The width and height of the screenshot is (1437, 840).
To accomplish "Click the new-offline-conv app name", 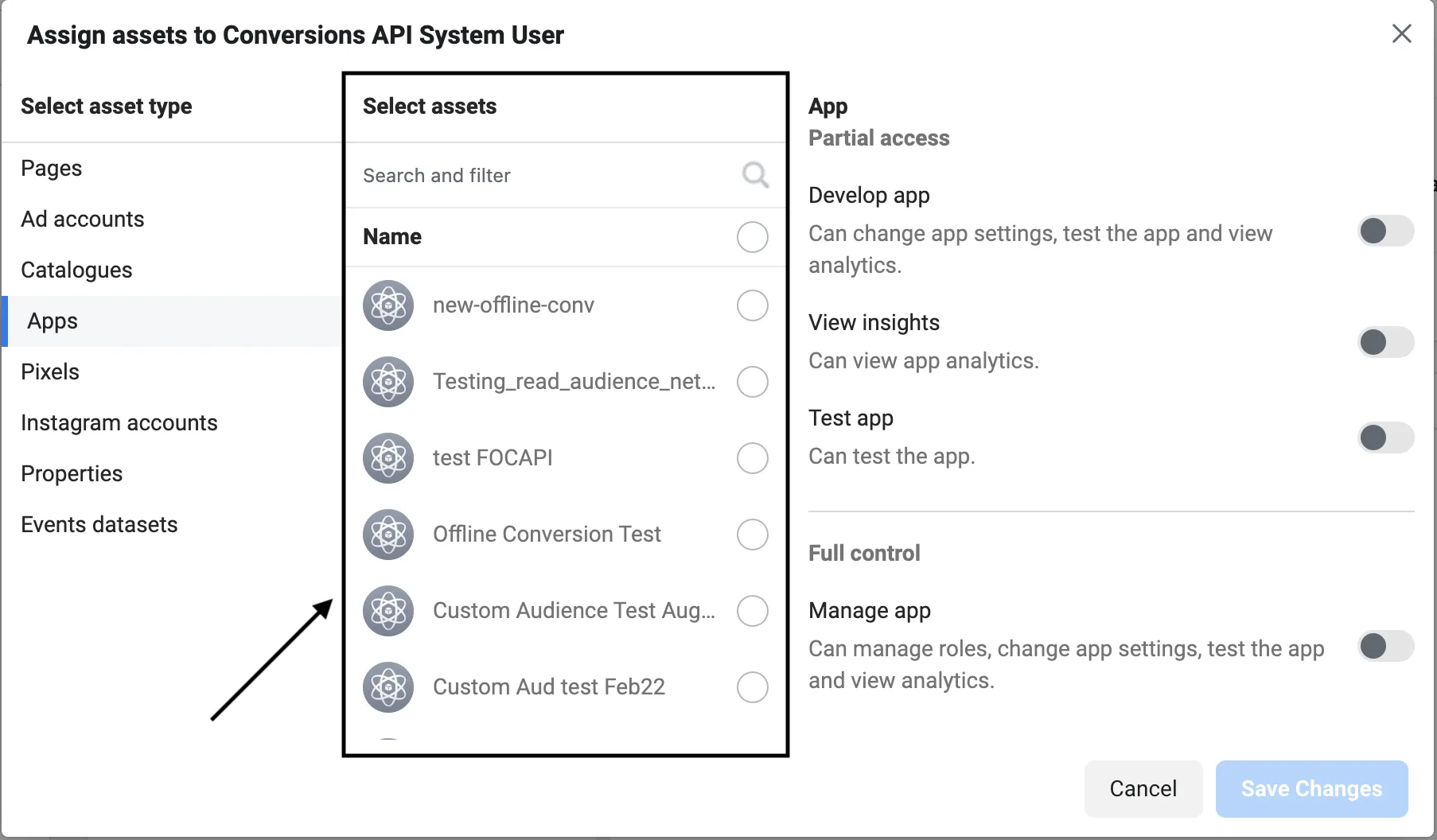I will 513,305.
